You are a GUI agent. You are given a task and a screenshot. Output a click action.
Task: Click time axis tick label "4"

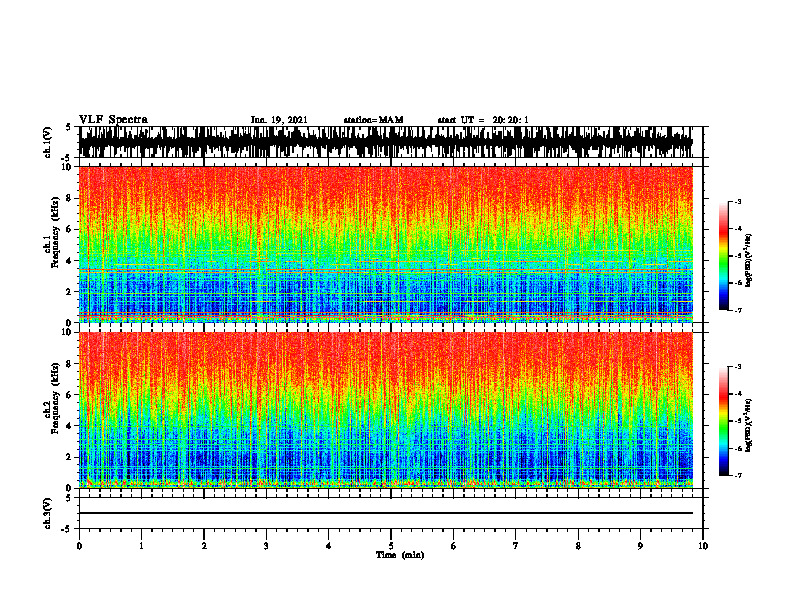329,546
